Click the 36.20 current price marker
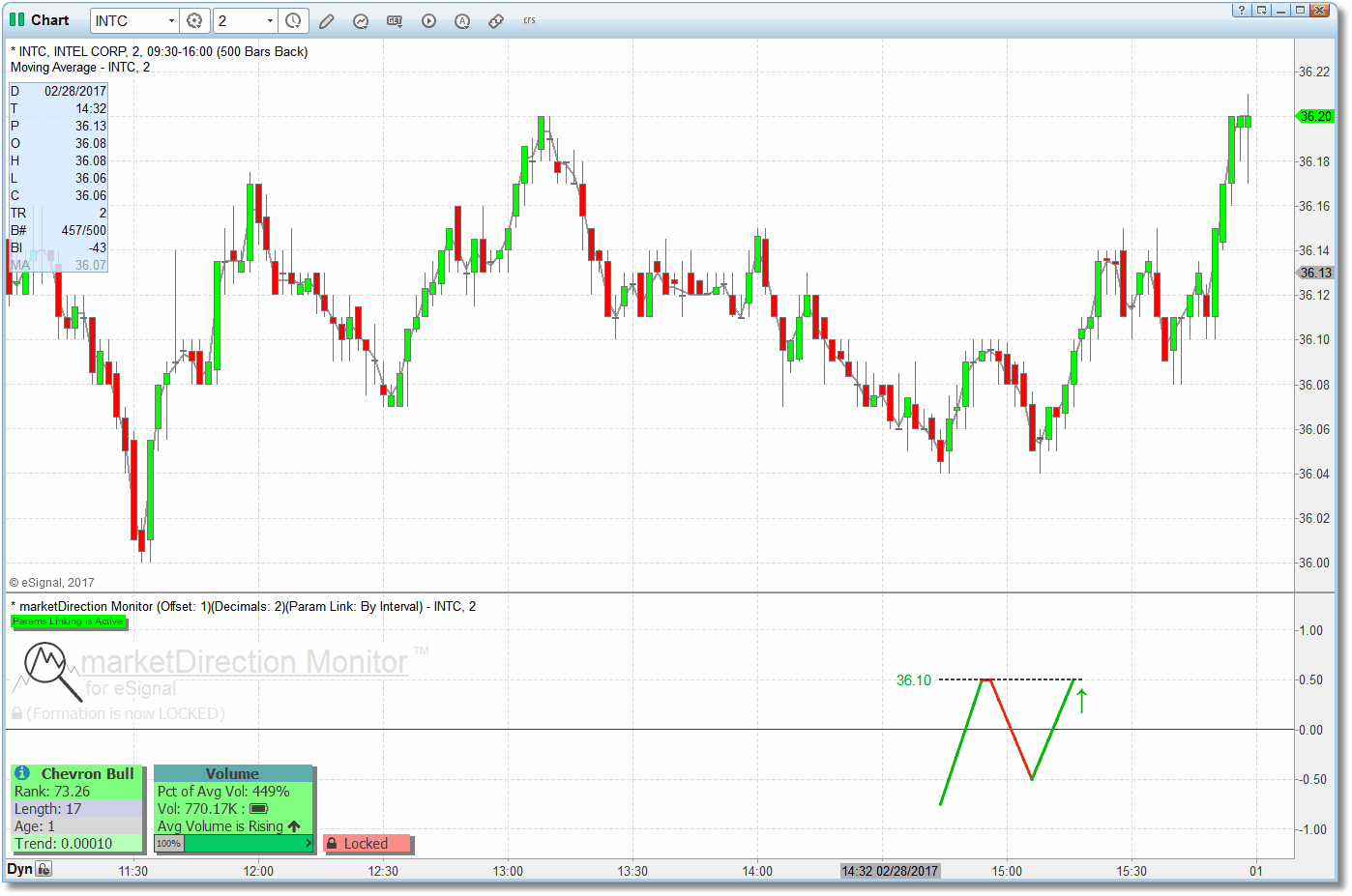1352x896 pixels. (1314, 116)
